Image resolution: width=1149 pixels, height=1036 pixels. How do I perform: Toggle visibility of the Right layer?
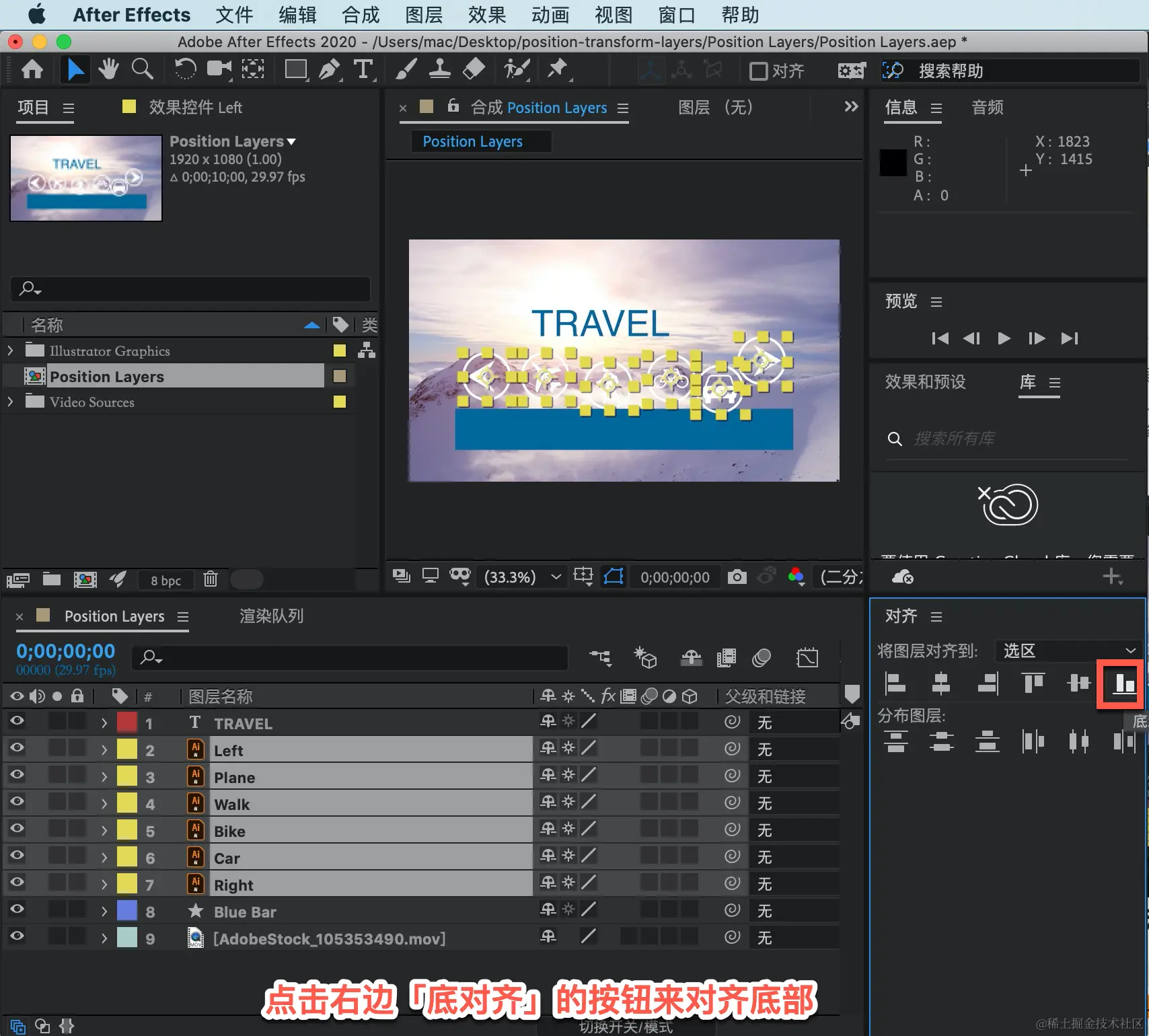pos(17,882)
